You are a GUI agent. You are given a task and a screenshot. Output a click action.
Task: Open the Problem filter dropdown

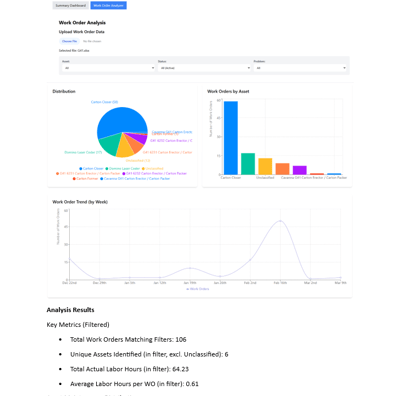tap(300, 68)
